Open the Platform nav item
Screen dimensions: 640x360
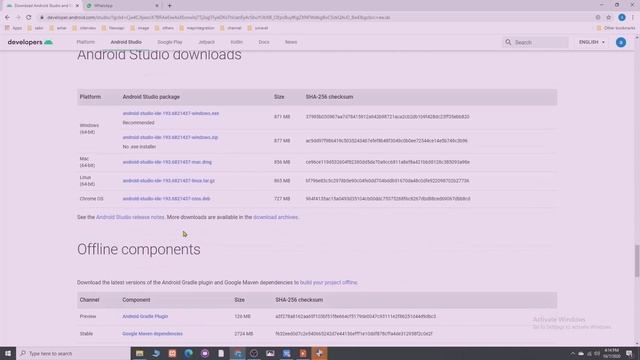click(85, 42)
